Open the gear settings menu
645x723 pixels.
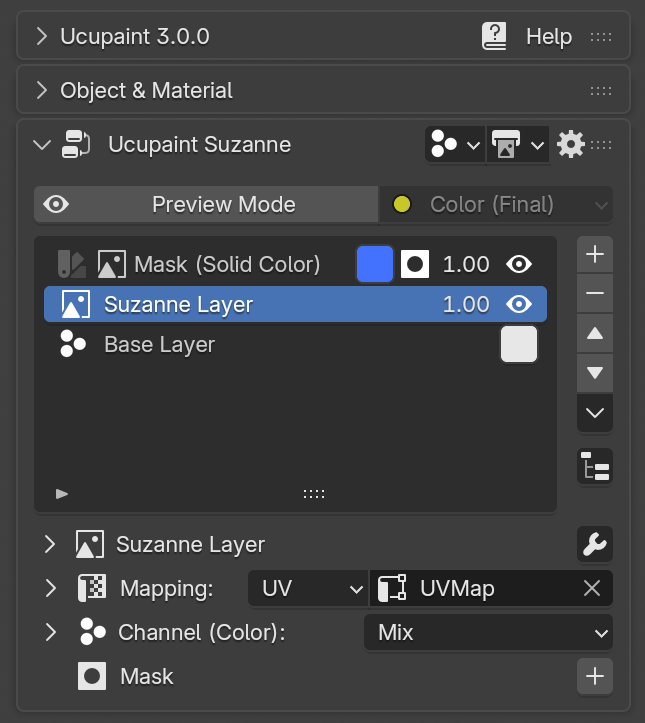coord(570,145)
